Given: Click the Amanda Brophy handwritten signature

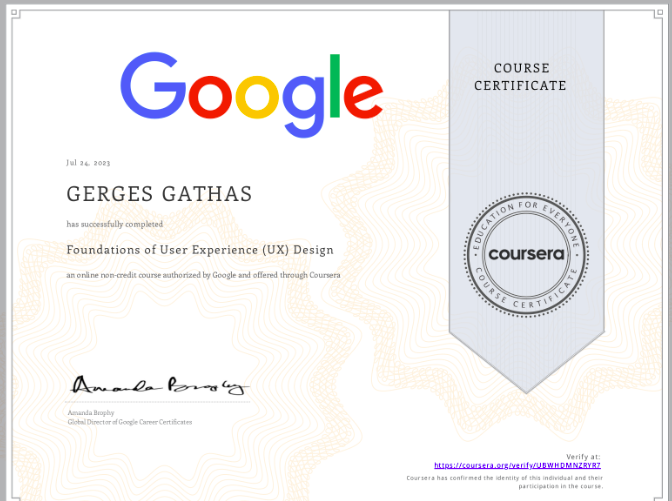Looking at the screenshot, I should [x=159, y=385].
